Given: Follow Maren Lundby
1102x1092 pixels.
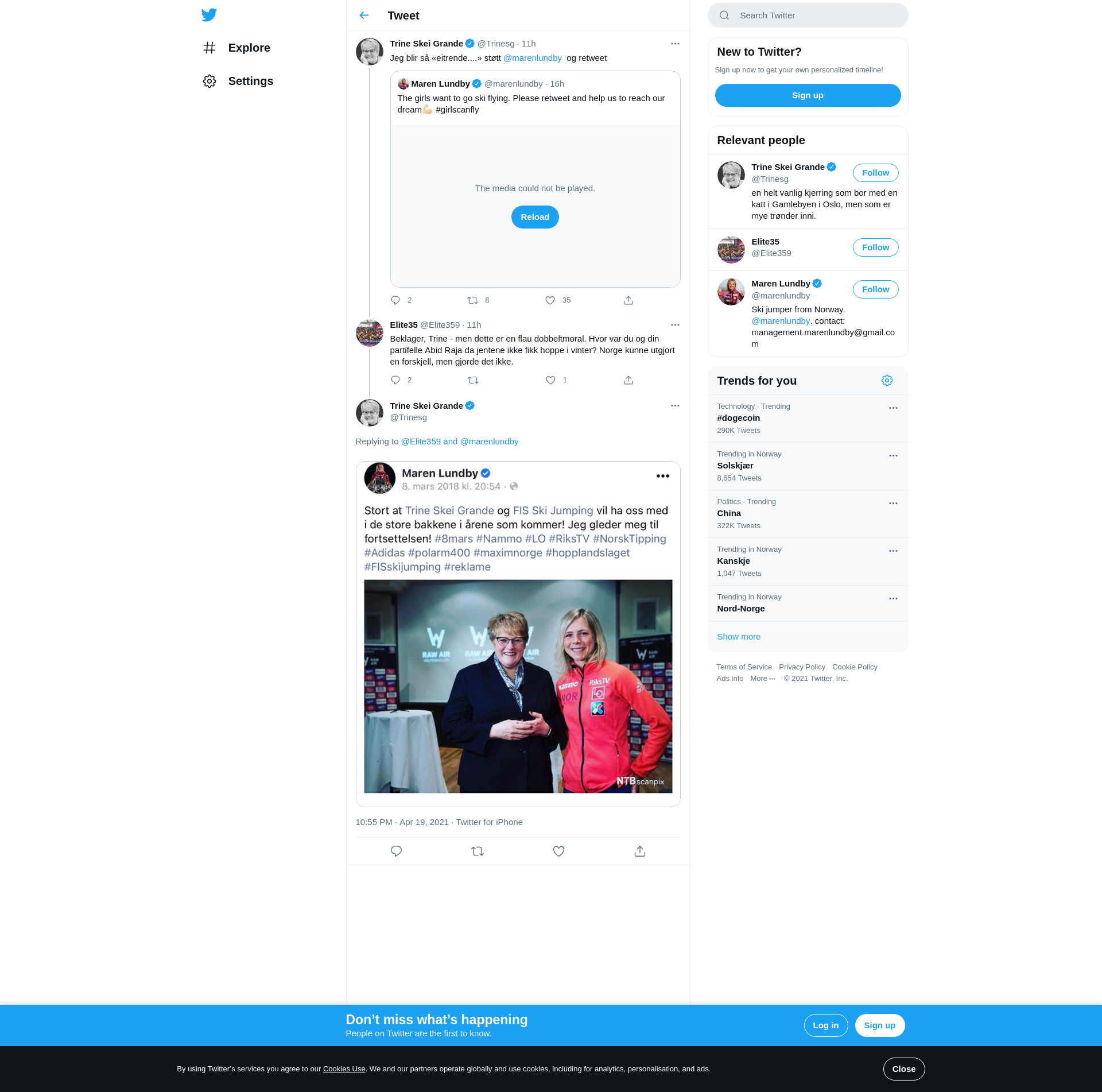Looking at the screenshot, I should pyautogui.click(x=875, y=289).
